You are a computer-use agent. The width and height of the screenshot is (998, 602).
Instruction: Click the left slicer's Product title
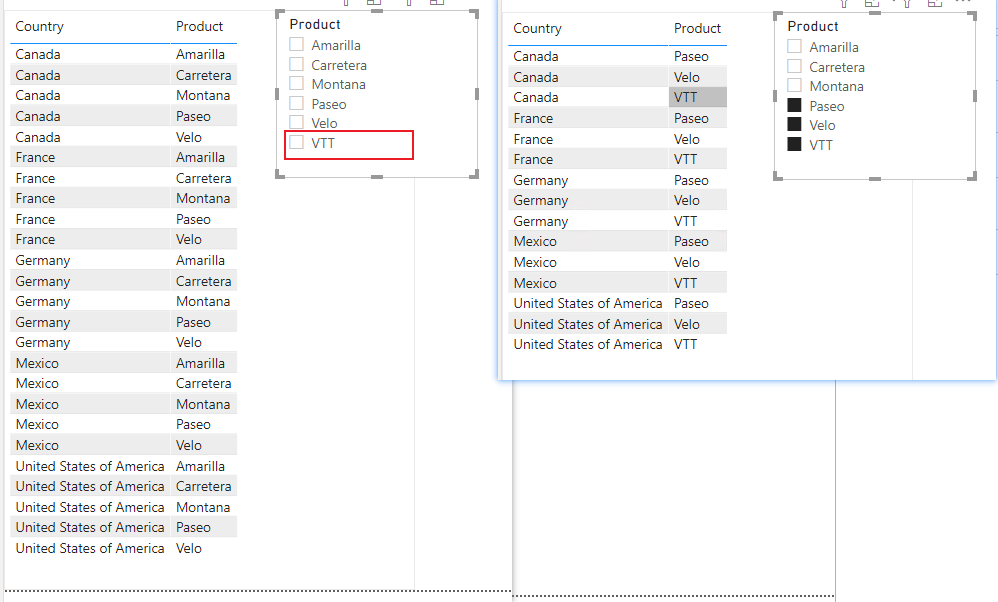click(x=315, y=24)
